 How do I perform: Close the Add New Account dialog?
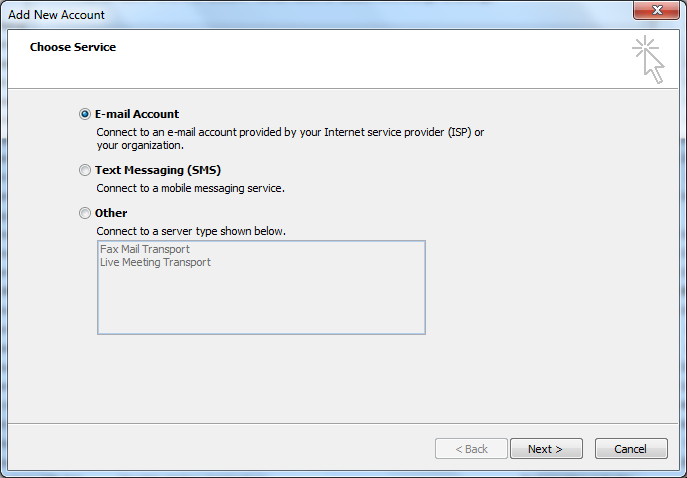tap(657, 13)
